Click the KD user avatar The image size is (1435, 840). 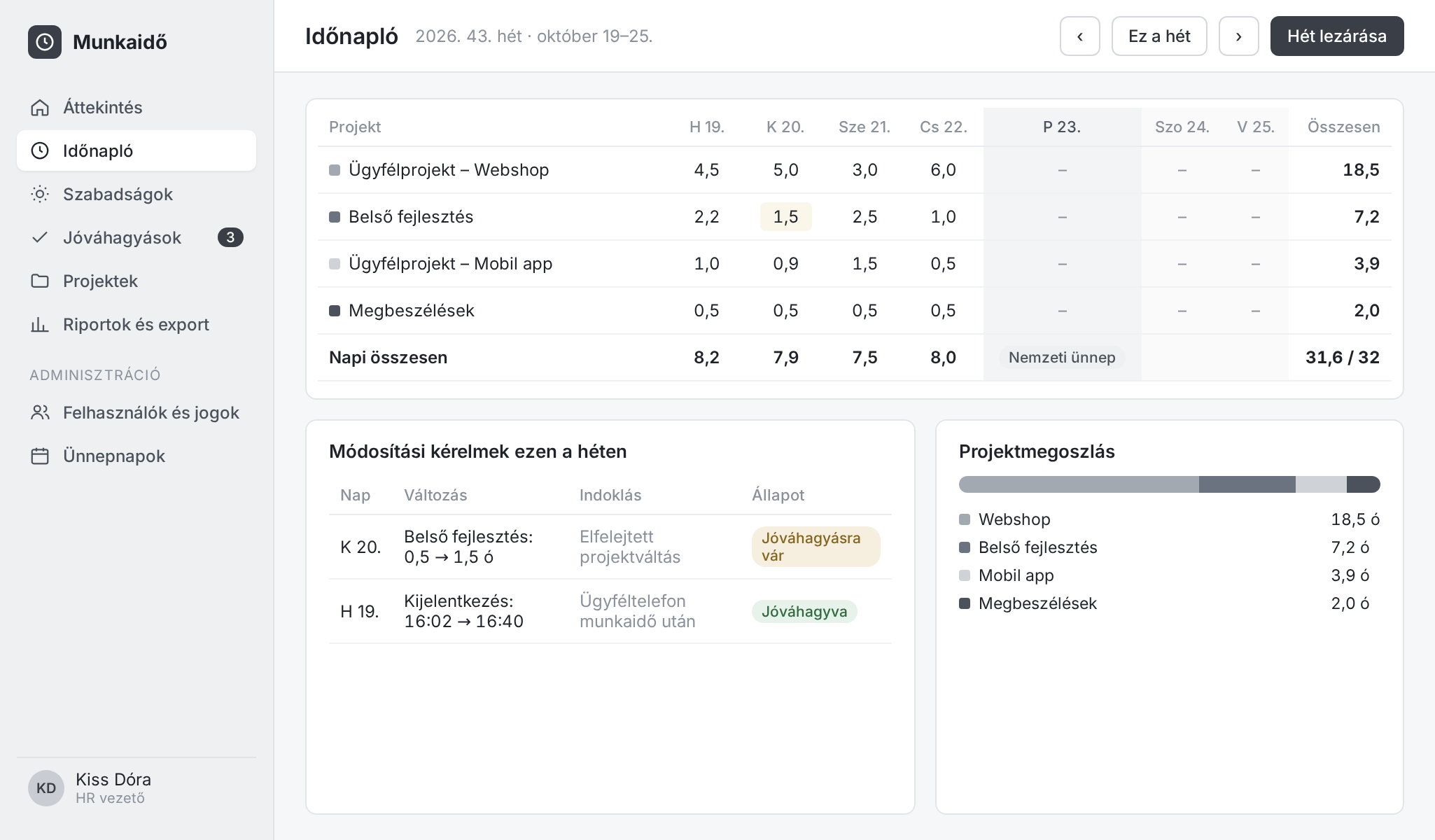[46, 788]
